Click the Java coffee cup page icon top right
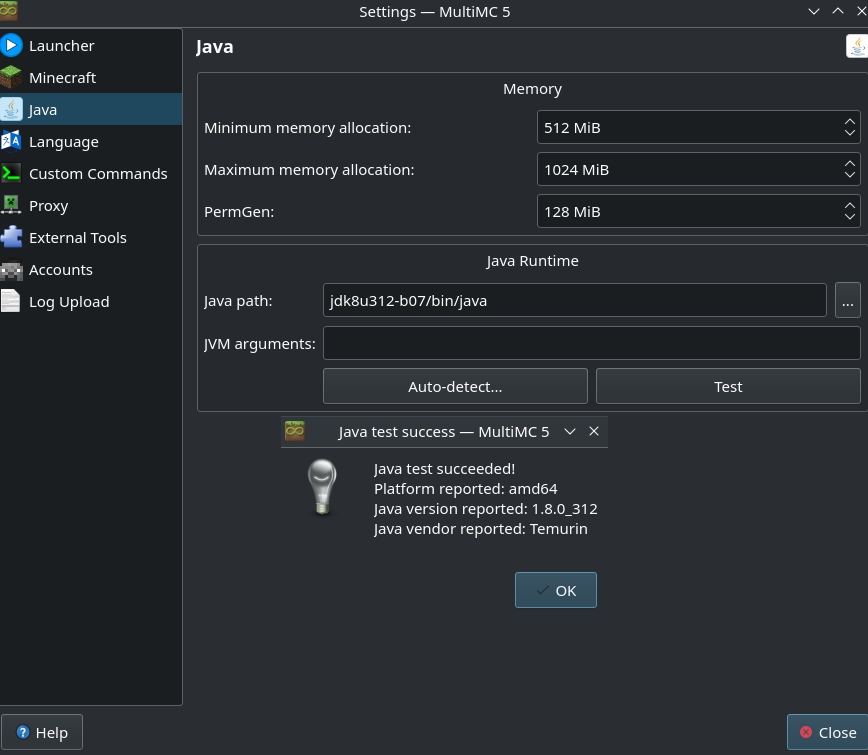Viewport: 868px width, 755px height. pos(856,46)
